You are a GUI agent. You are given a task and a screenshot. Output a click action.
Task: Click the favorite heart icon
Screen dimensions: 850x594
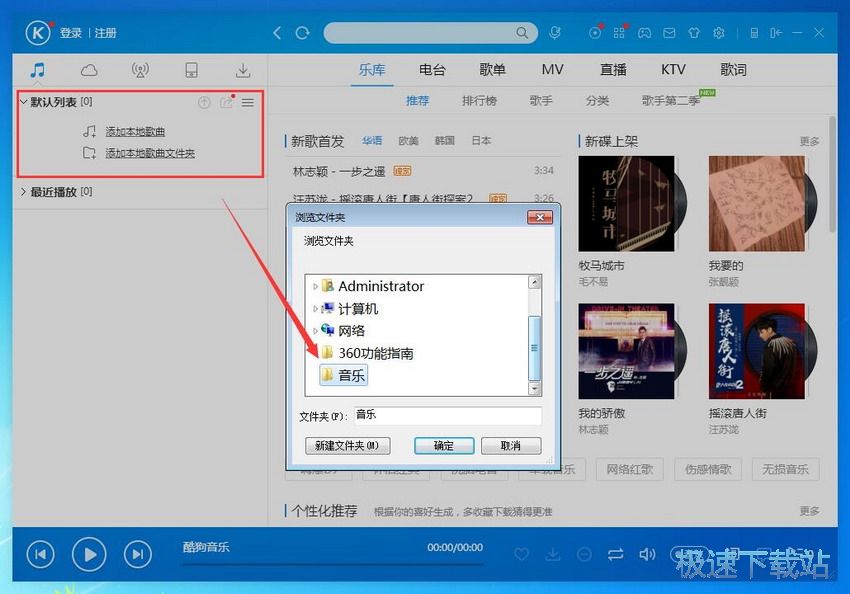coord(521,554)
